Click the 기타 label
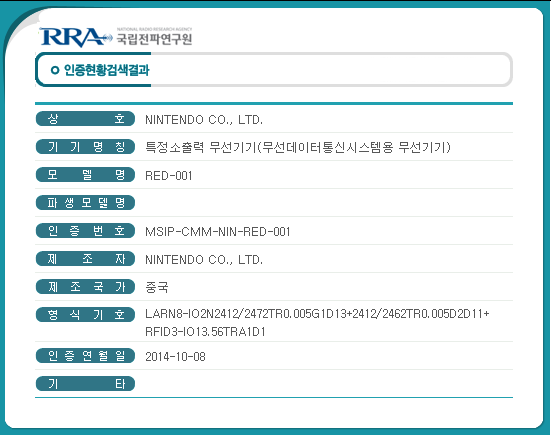Image resolution: width=551 pixels, height=435 pixels. [x=85, y=383]
